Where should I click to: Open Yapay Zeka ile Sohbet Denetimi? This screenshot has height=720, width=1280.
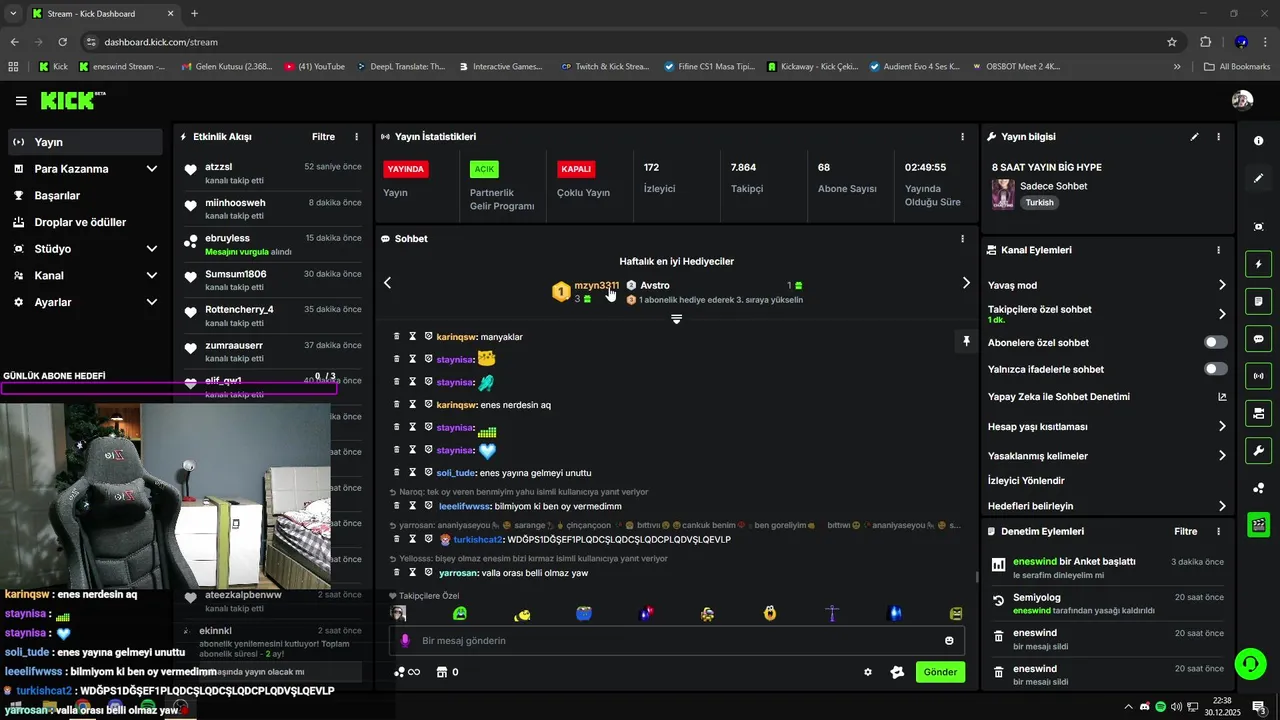pyautogui.click(x=1107, y=397)
